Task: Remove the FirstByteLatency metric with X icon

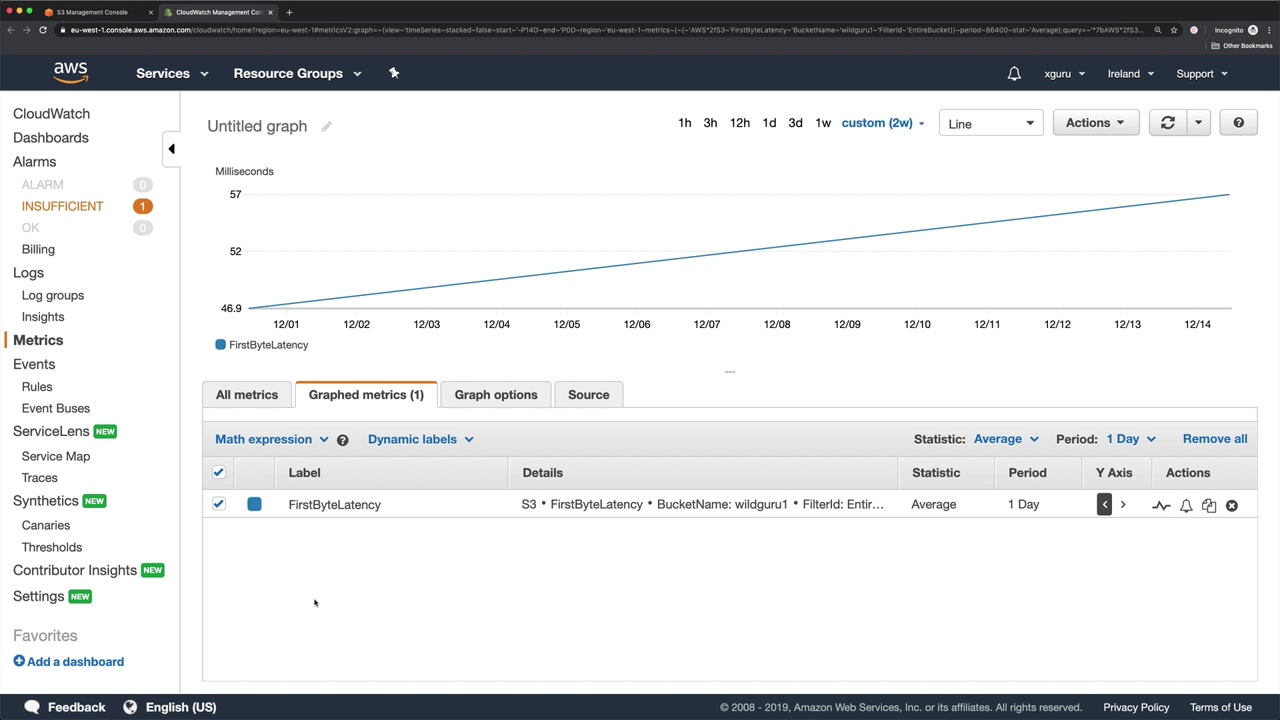Action: click(1232, 506)
